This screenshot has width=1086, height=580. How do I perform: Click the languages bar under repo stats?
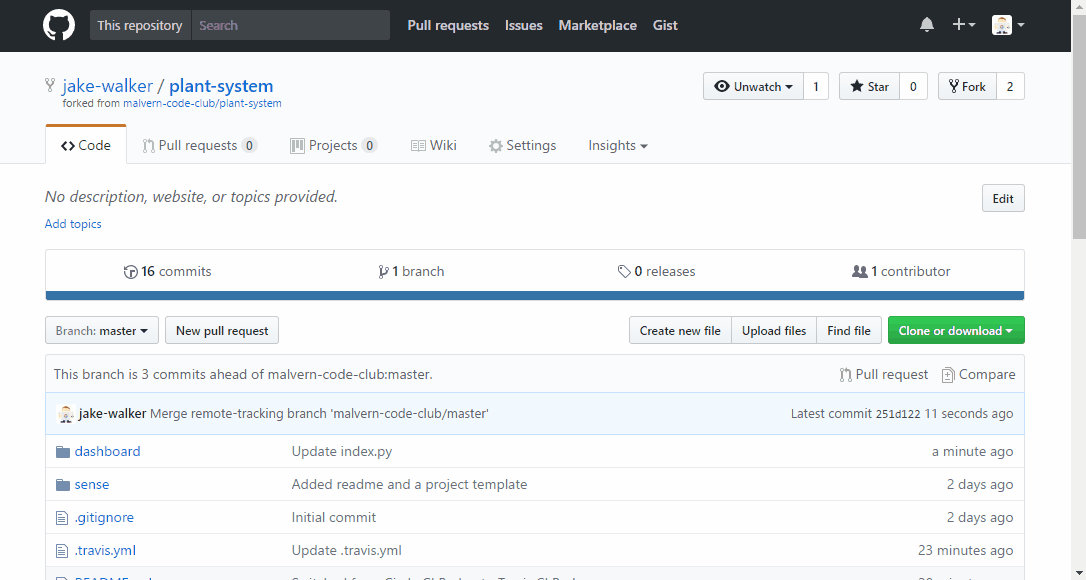point(535,296)
